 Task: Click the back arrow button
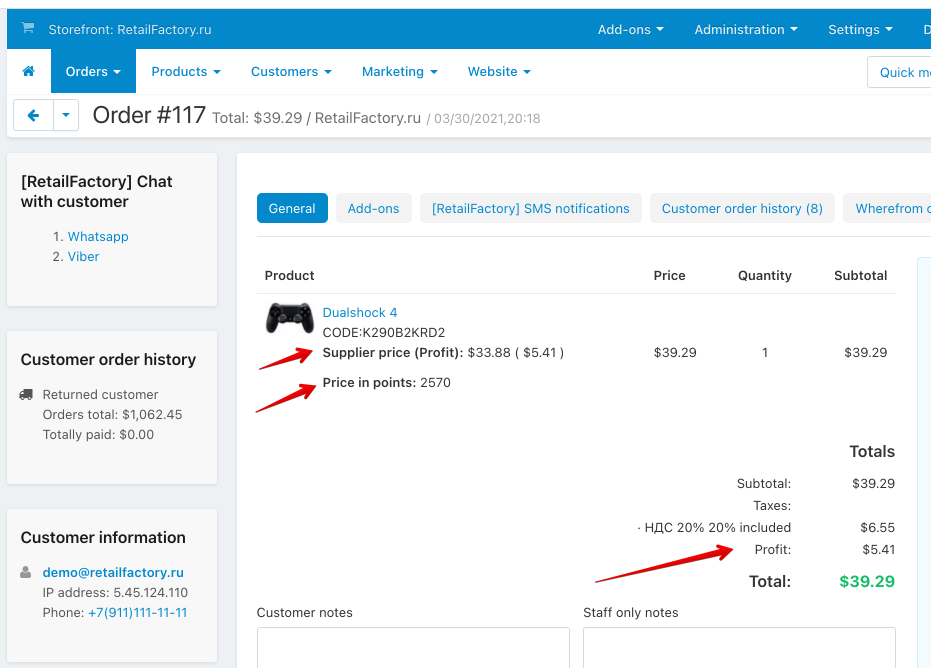coord(33,115)
